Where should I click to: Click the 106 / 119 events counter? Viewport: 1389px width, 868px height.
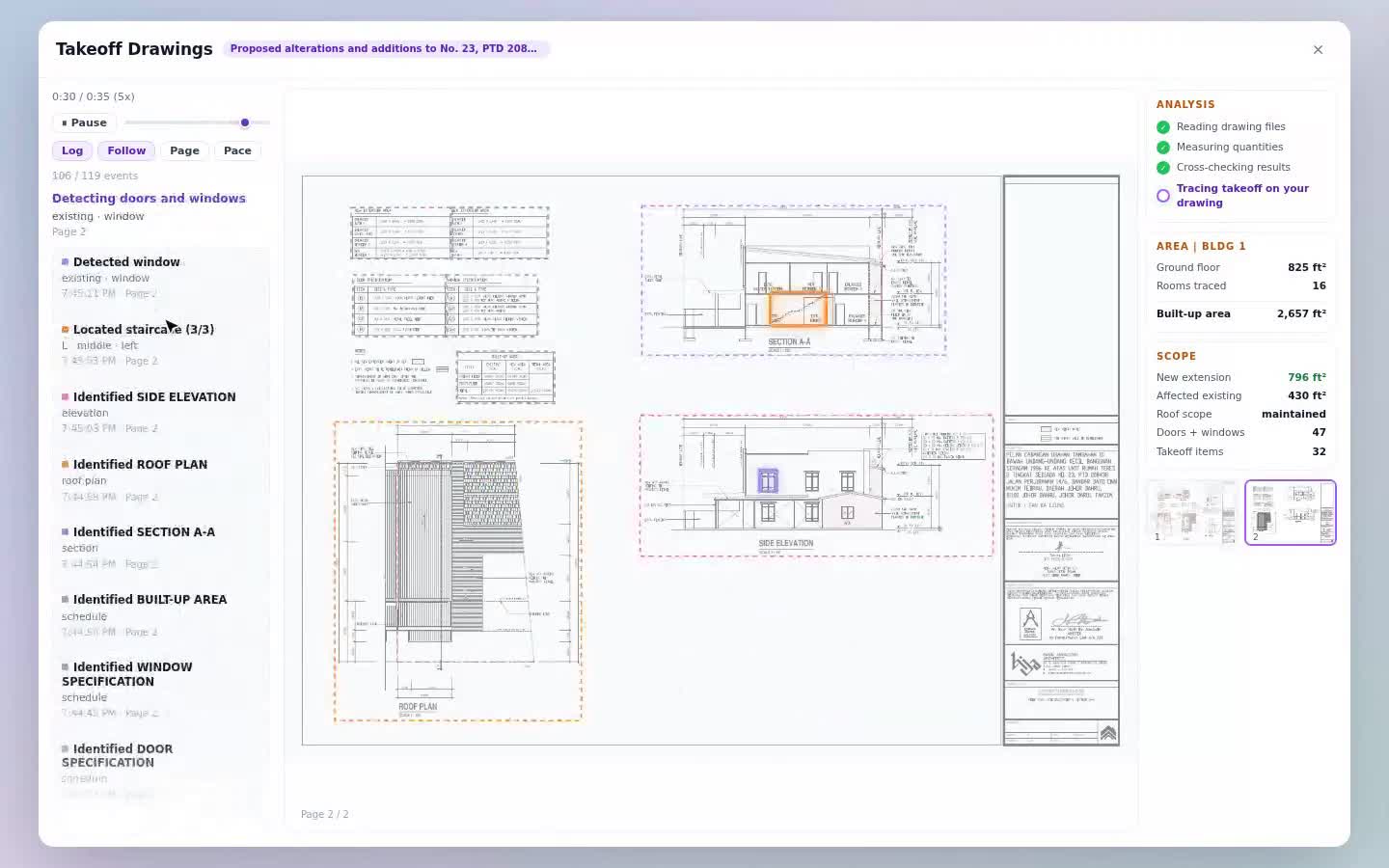95,176
